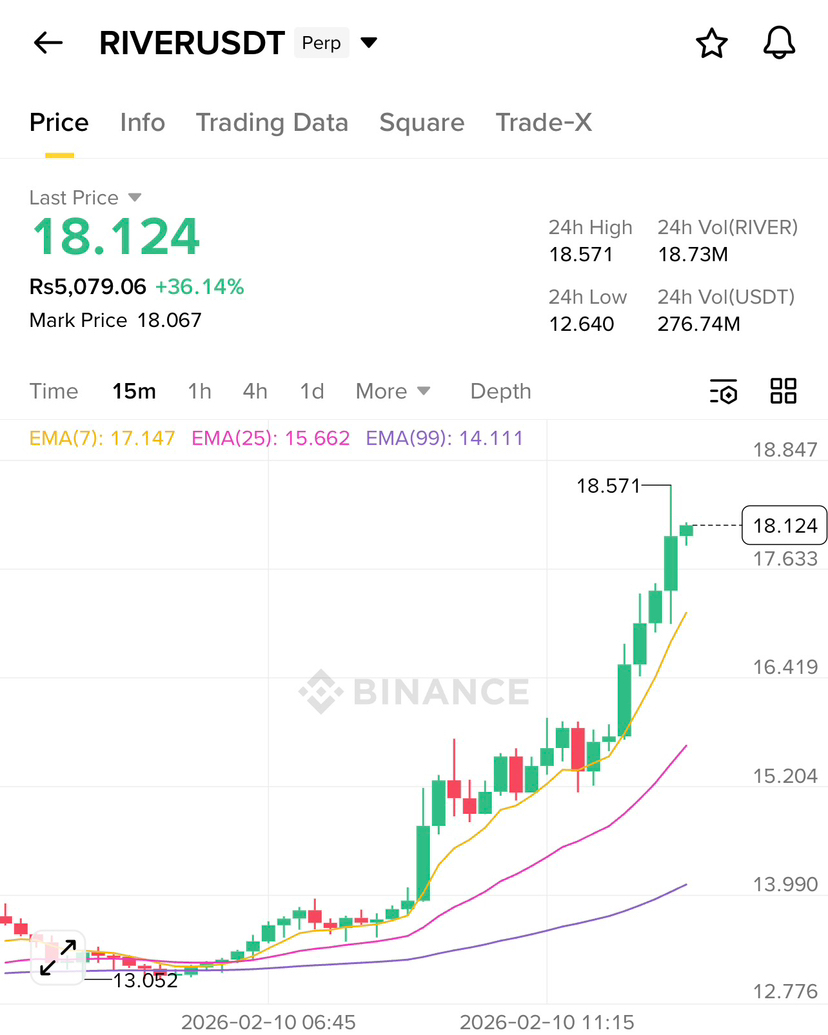The width and height of the screenshot is (828, 1035).
Task: Select the 4h timeframe
Action: (255, 391)
